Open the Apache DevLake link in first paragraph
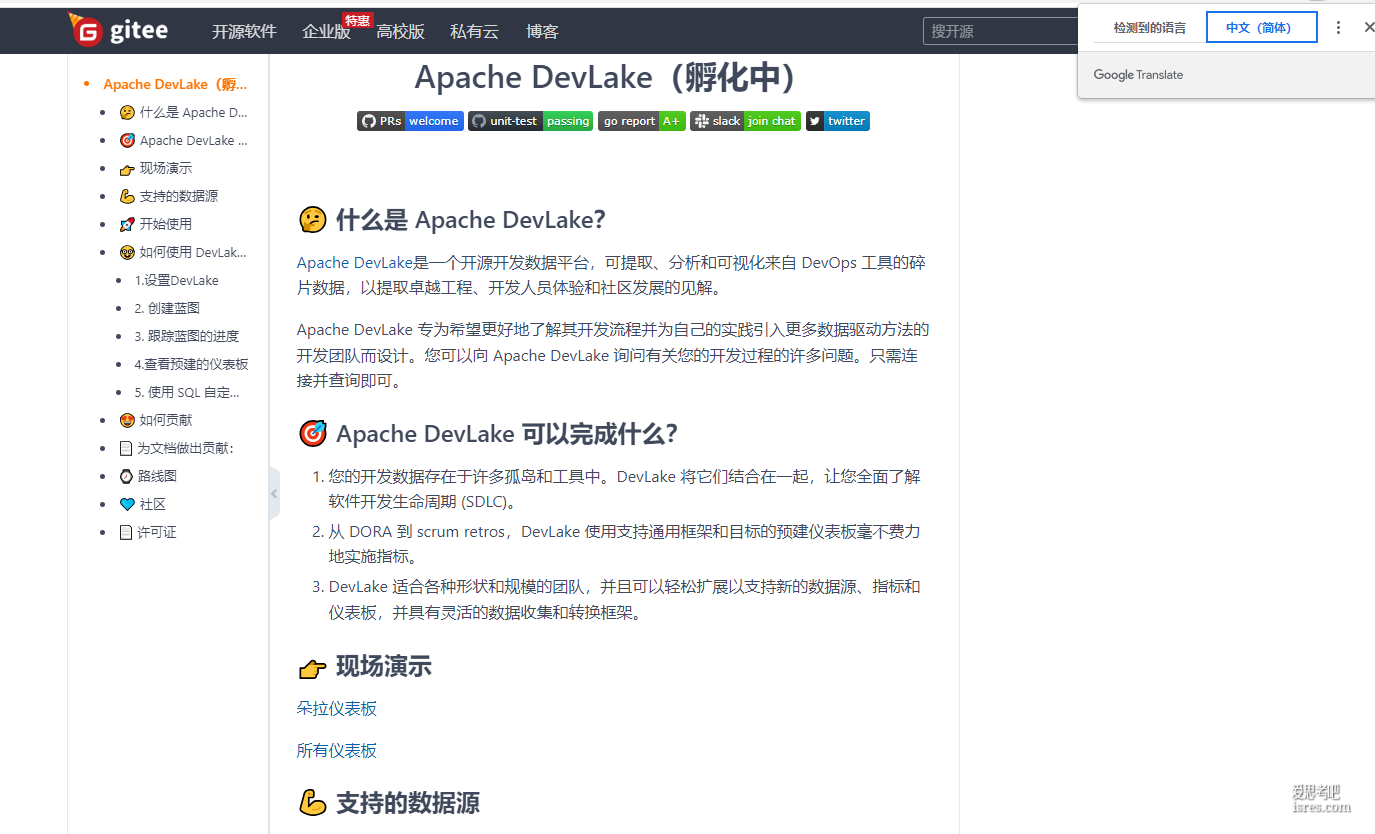Viewport: 1375px width, 834px height. (x=355, y=263)
